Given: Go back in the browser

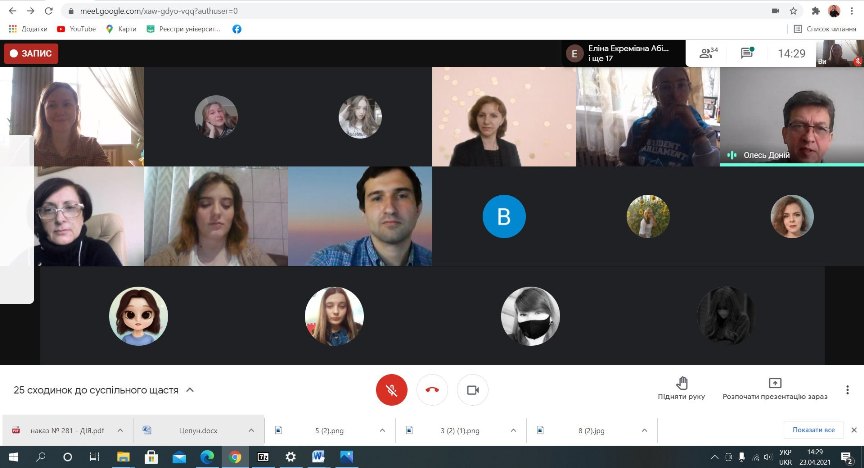Looking at the screenshot, I should pyautogui.click(x=12, y=11).
